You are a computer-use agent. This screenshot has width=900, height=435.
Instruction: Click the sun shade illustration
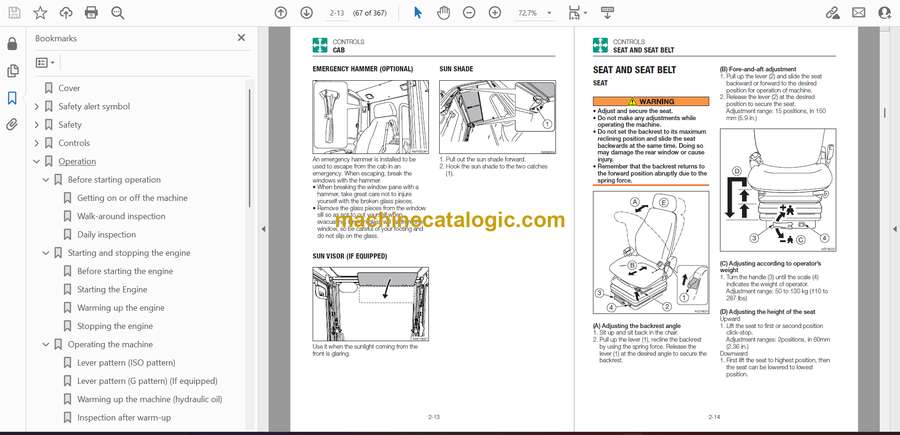coord(497,118)
